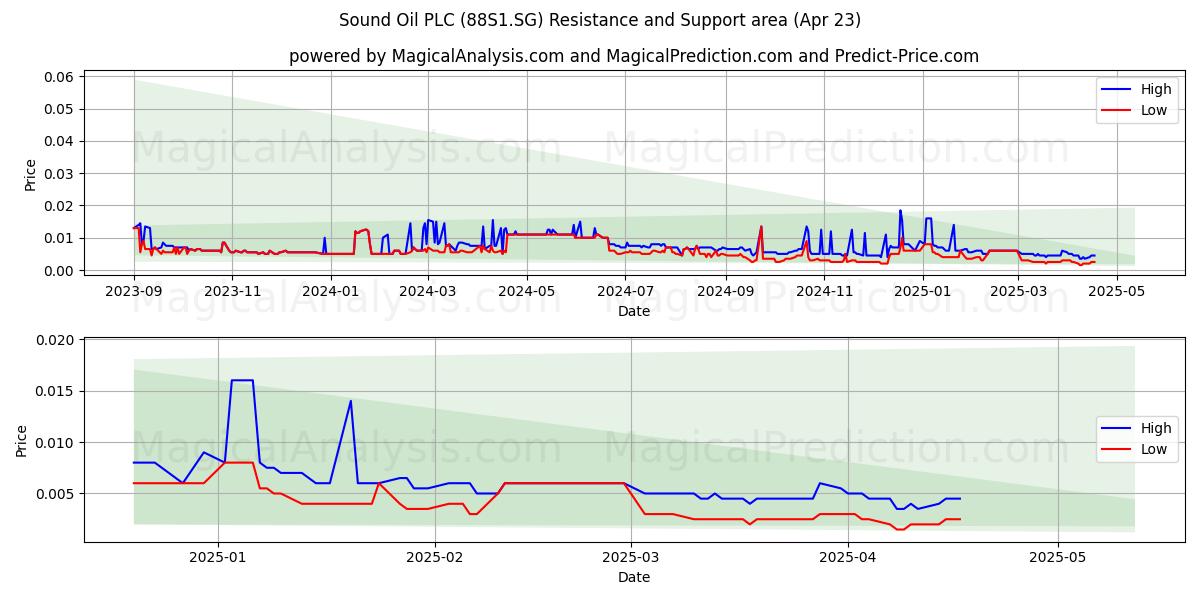Viewport: 1200px width, 600px height.
Task: Click the '2024-09' tick label on the top chart
Action: 725,291
